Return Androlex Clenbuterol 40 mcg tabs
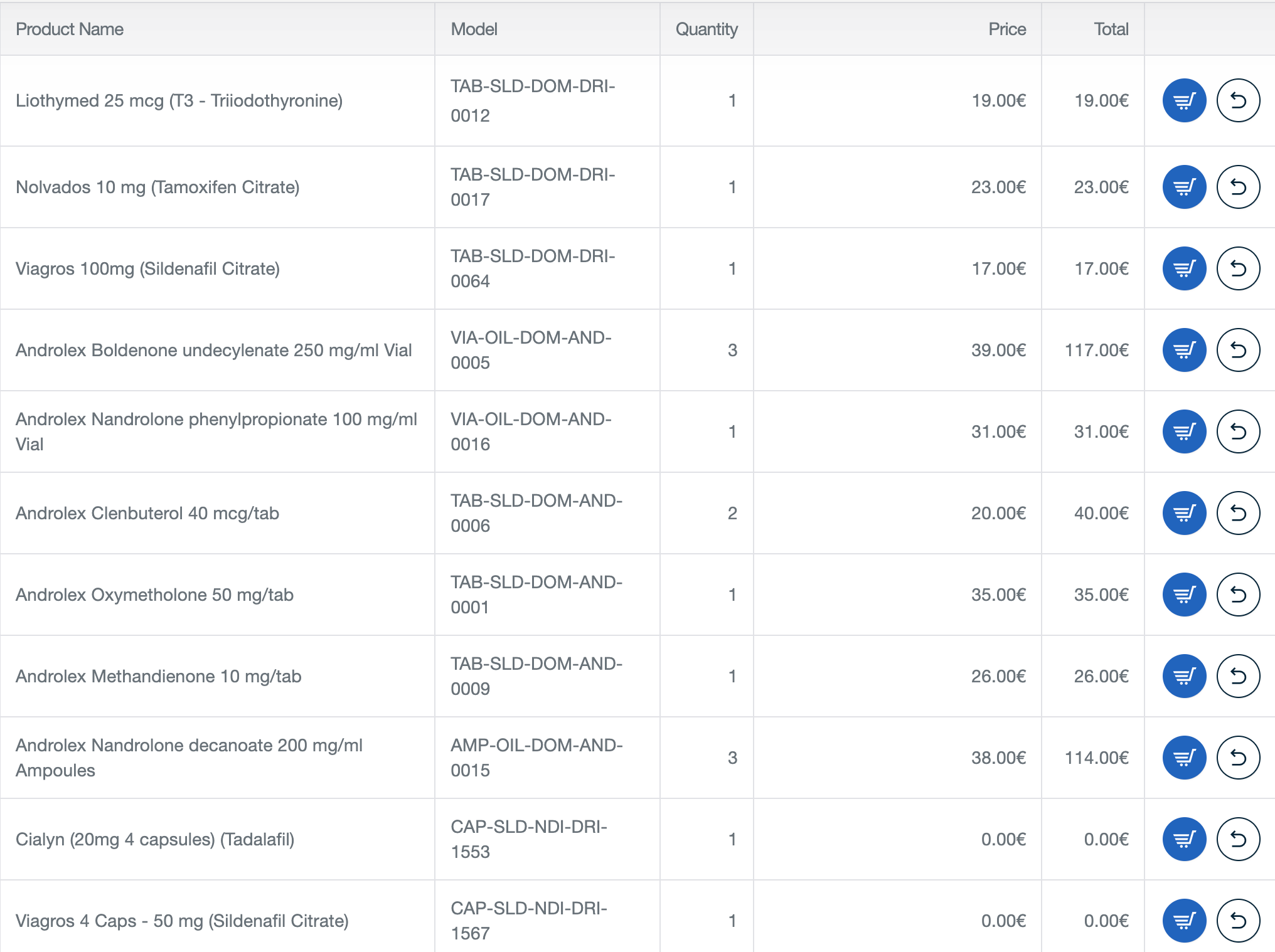The height and width of the screenshot is (952, 1275). tap(1238, 513)
